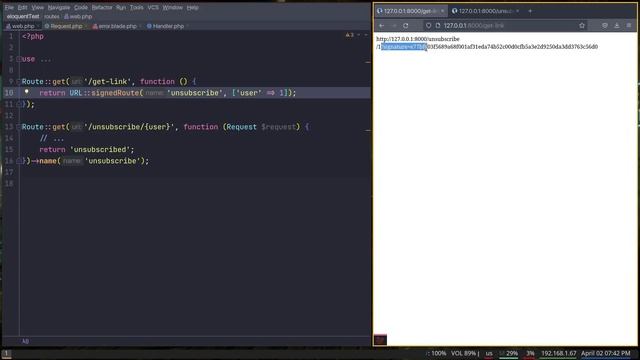Viewport: 640px width, 360px height.
Task: Click the warnings indicator in editor corner
Action: click(x=350, y=35)
